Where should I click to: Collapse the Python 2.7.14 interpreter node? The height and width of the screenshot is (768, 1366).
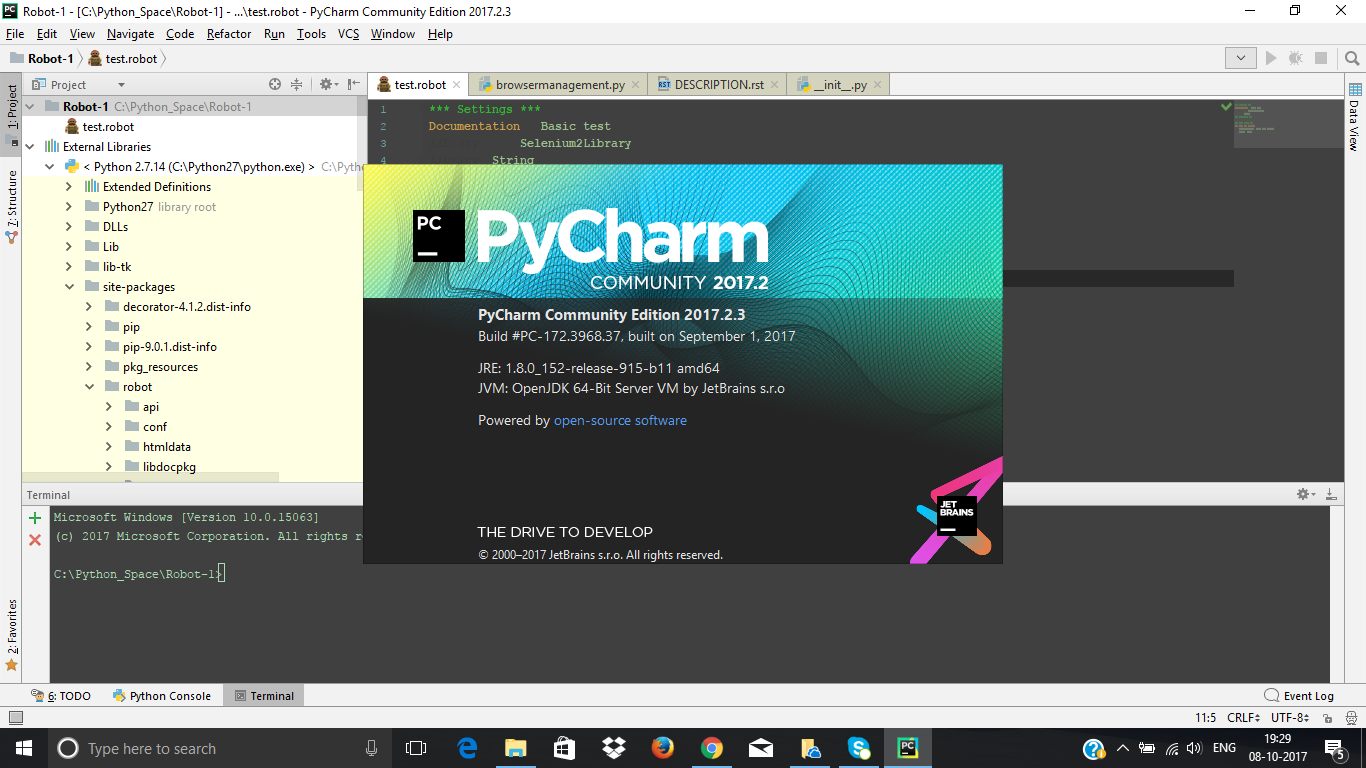click(x=49, y=166)
